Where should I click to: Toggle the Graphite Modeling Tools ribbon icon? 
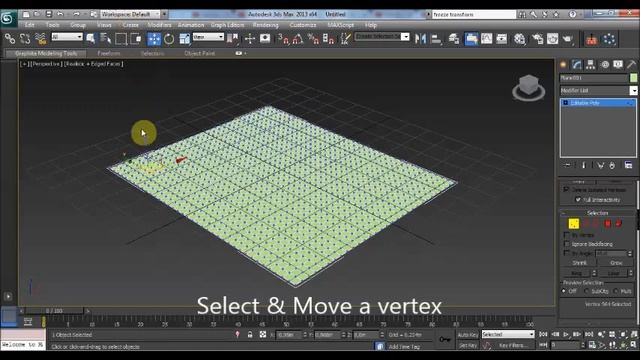pos(471,39)
